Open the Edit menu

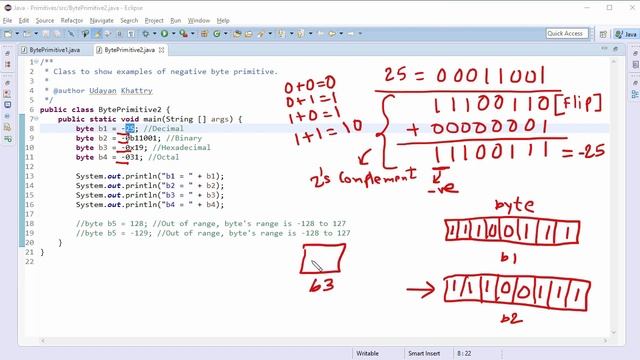pos(24,20)
